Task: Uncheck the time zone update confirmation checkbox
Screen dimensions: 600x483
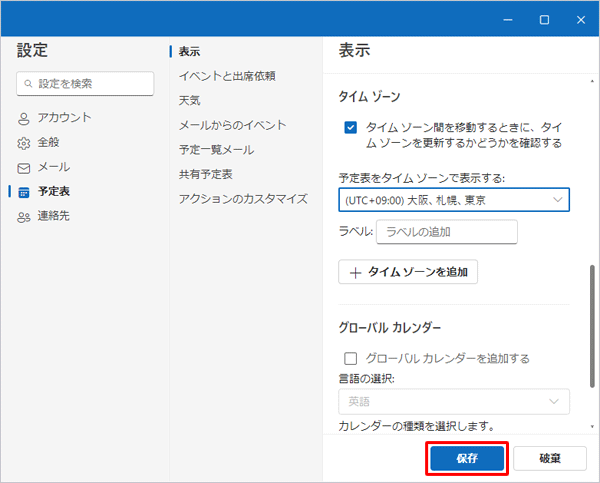Action: tap(351, 127)
